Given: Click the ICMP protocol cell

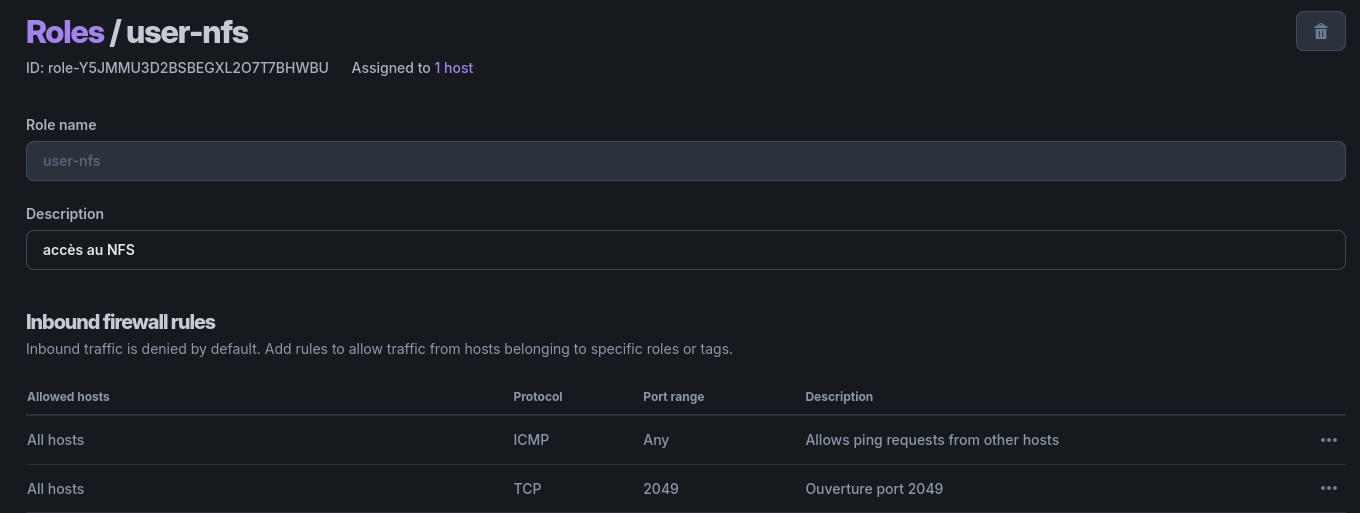Looking at the screenshot, I should click(x=531, y=440).
